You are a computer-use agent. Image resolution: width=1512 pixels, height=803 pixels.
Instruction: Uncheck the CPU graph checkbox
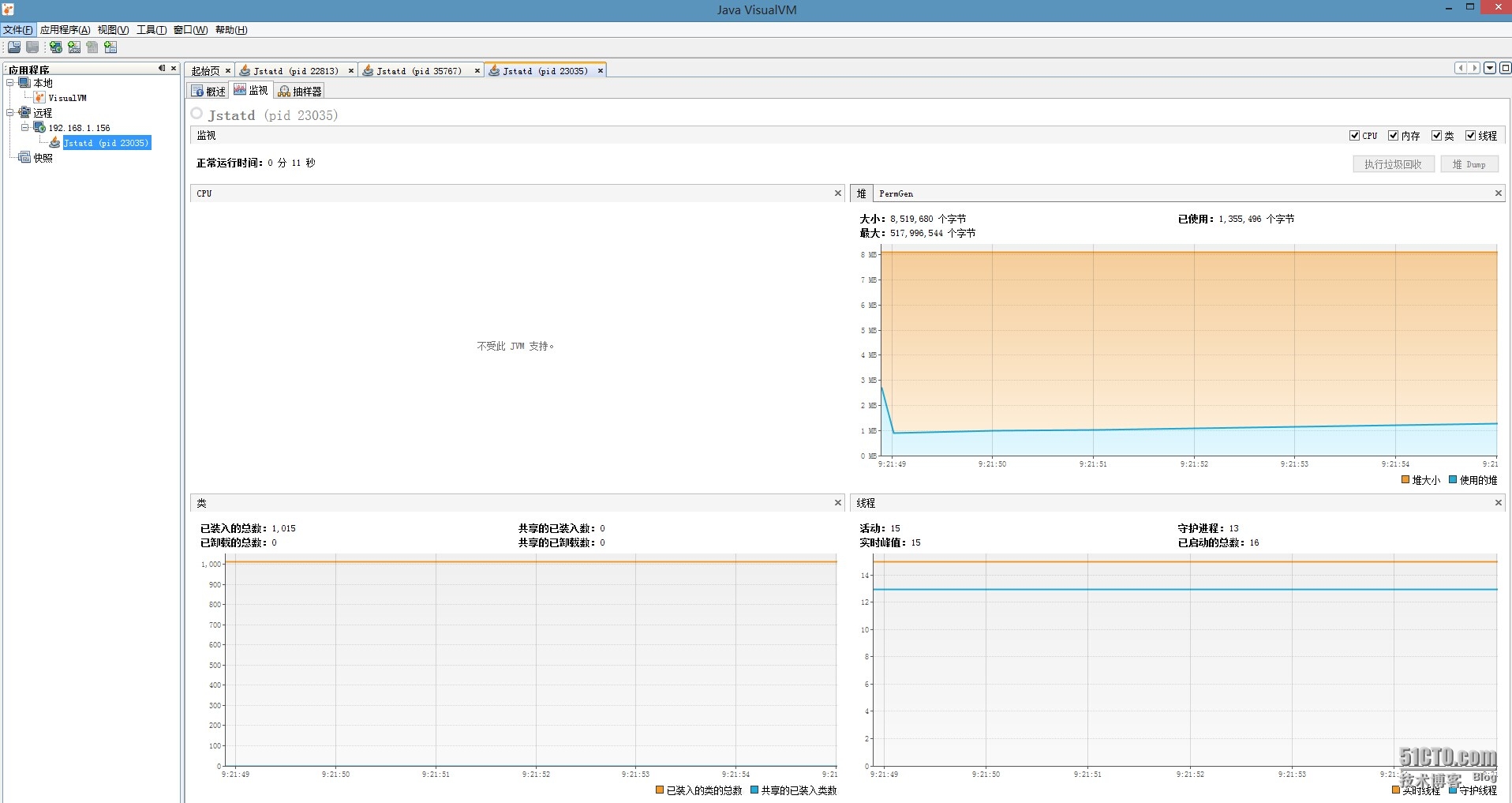coord(1354,136)
